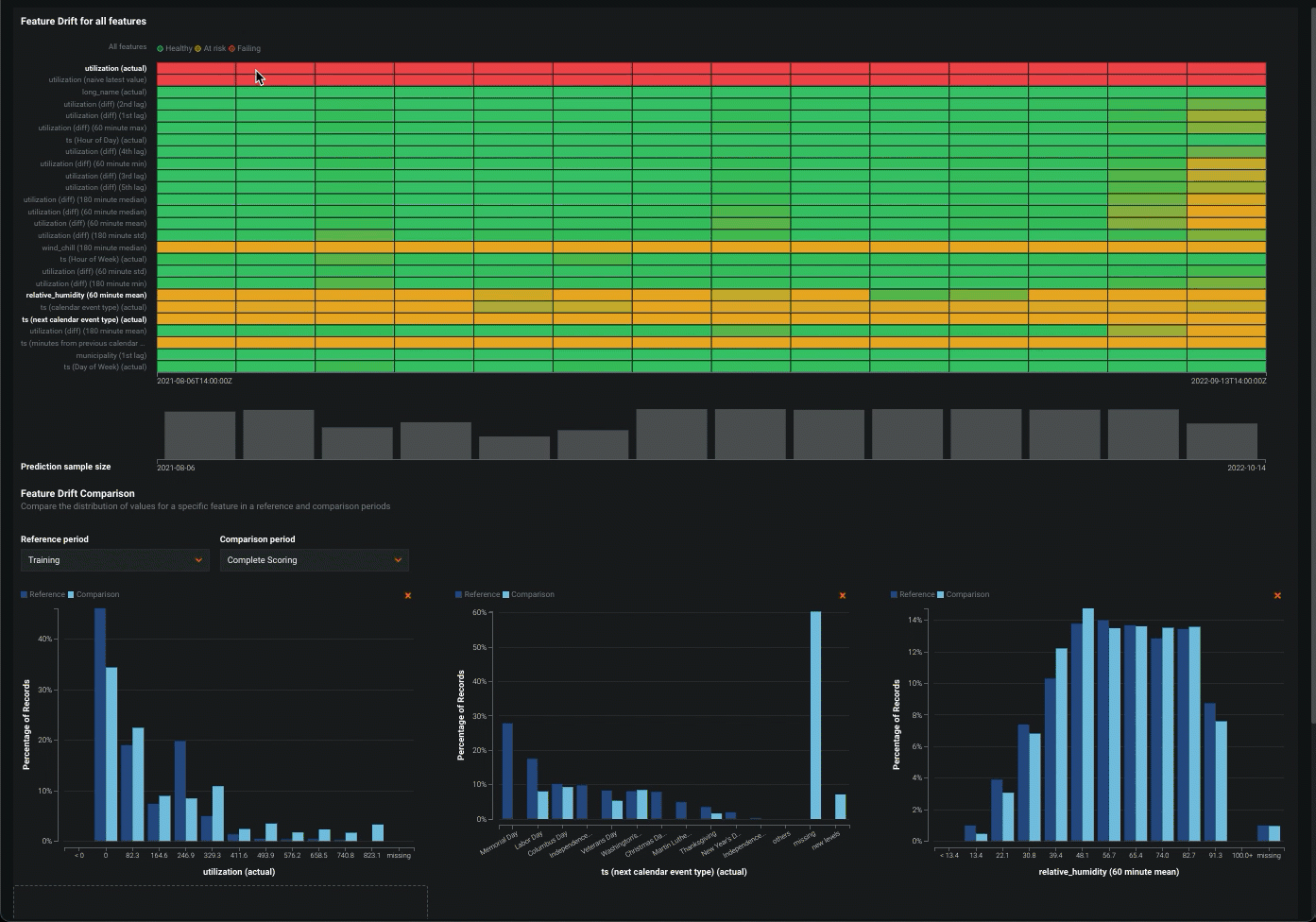Screen dimensions: 1316x922
Task: Click first red heatmap cell for utilization (actual)
Action: coord(196,68)
